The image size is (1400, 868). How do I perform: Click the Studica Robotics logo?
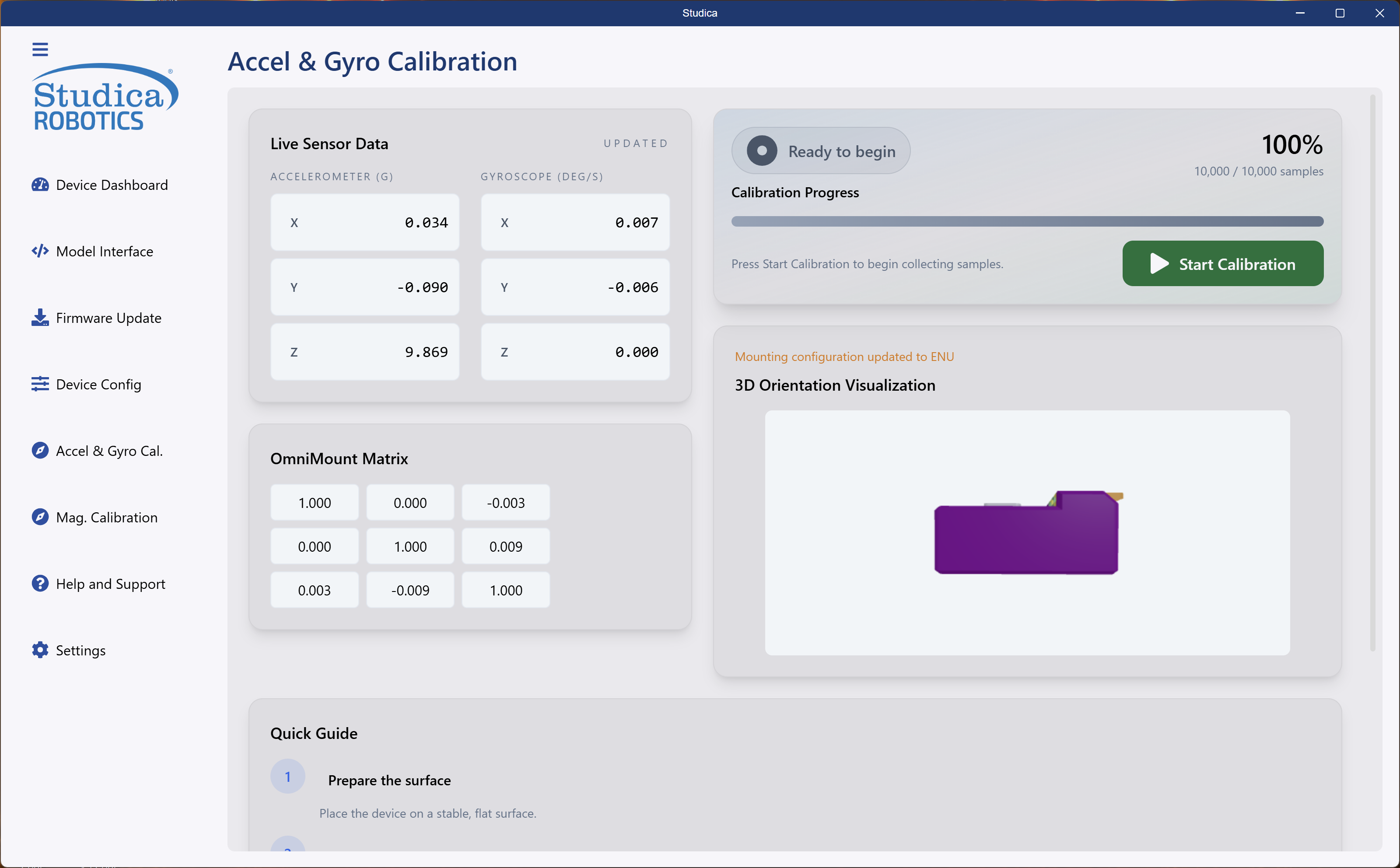105,97
